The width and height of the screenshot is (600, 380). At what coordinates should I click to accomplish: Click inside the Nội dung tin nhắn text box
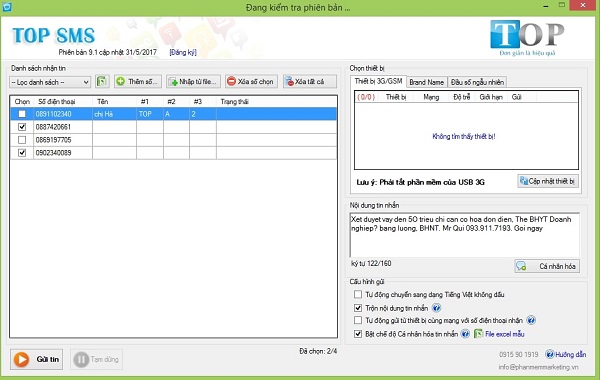tap(465, 235)
